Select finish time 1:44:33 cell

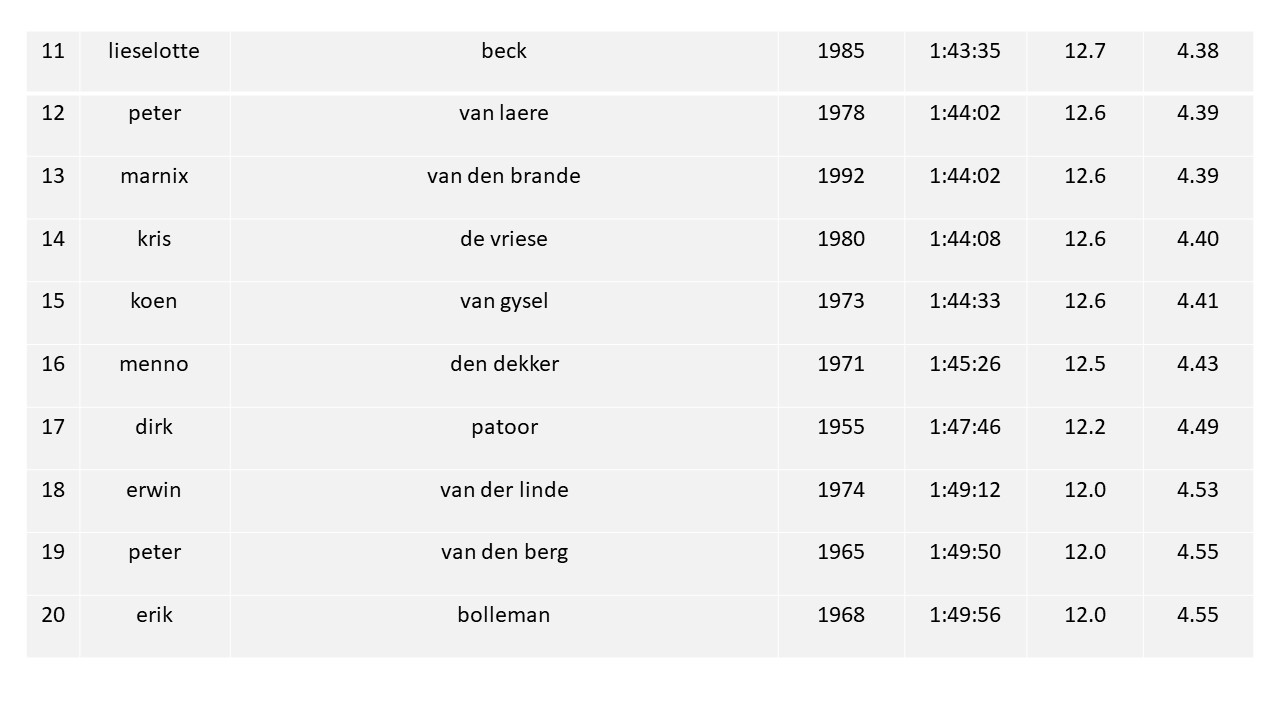coord(965,313)
